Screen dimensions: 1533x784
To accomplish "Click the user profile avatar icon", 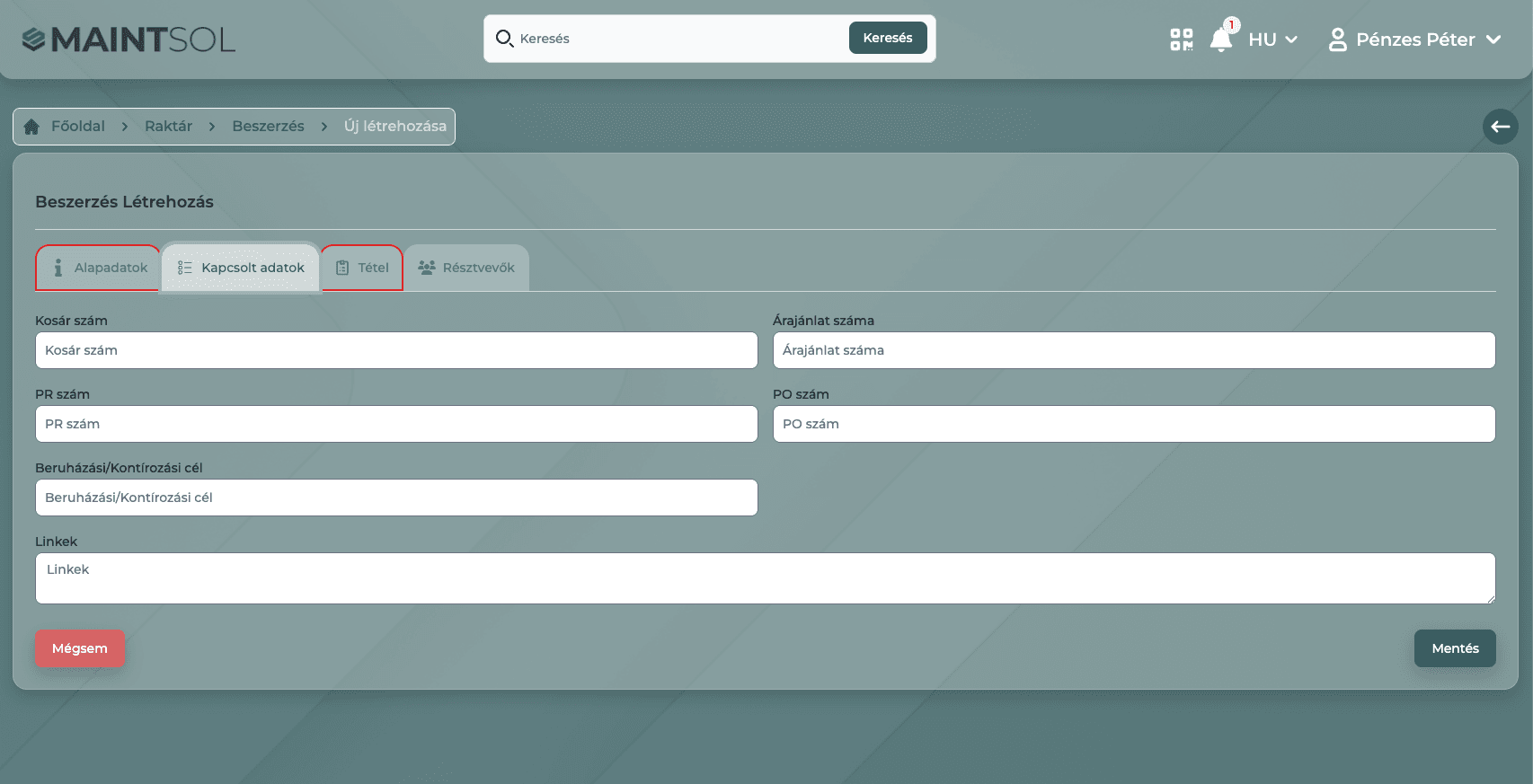I will point(1337,40).
